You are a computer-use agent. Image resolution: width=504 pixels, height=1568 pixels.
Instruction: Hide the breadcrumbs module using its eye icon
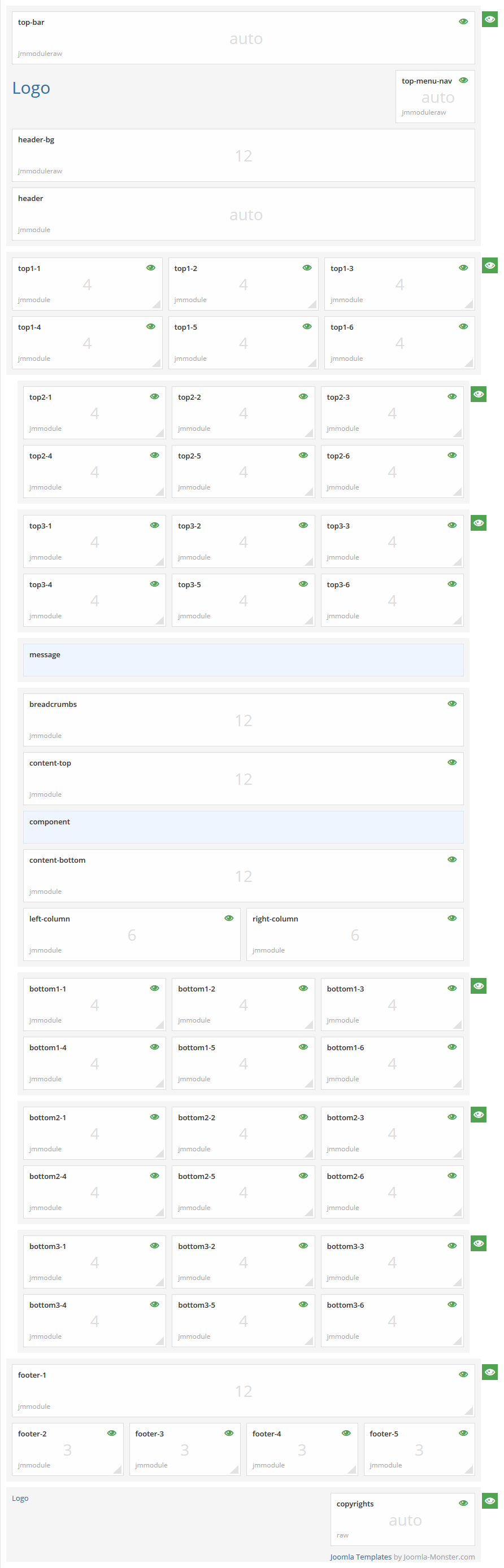pyautogui.click(x=451, y=704)
